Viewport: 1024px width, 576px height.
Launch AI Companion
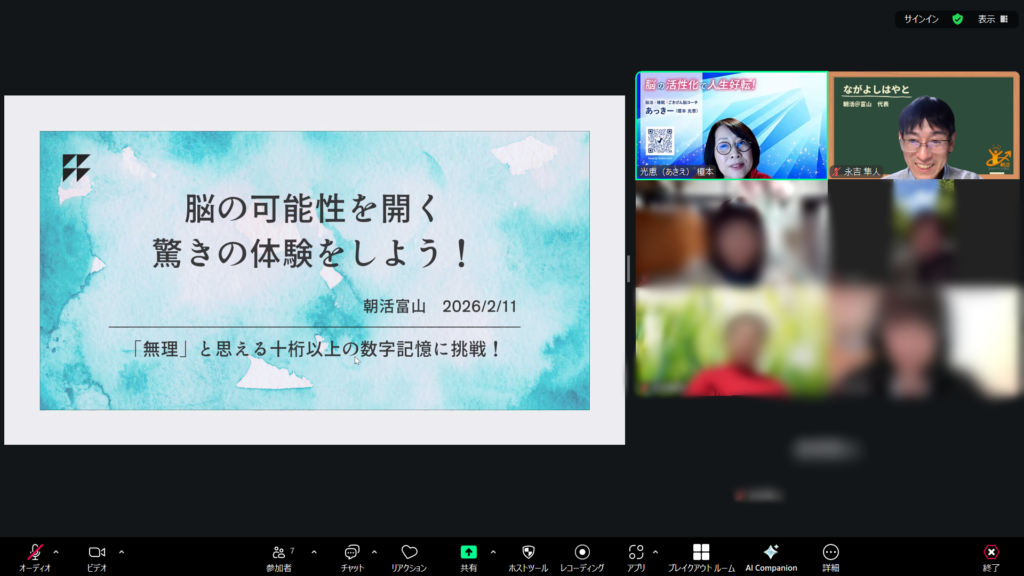771,553
